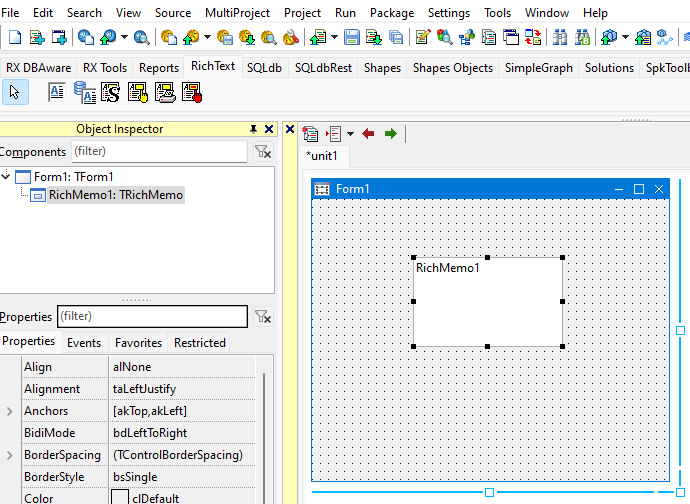Switch to the Events tab
690x504 pixels.
84,343
